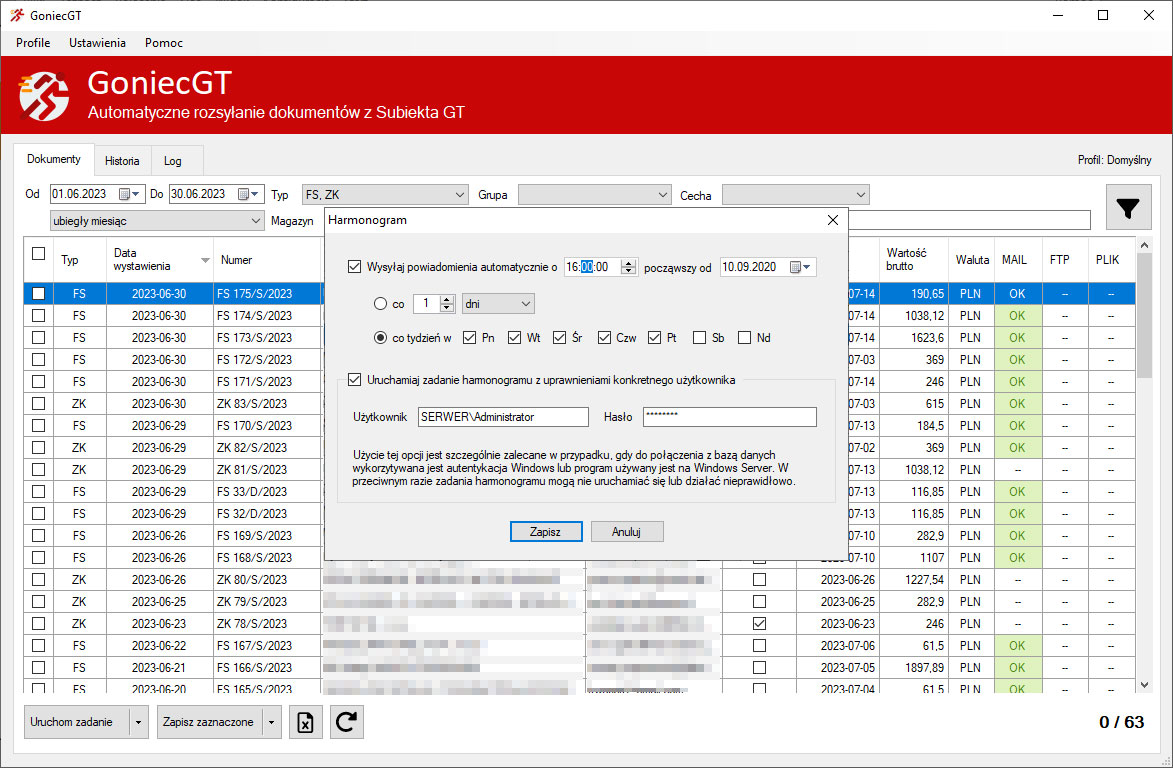Click the Anuluj button in Harmonogram
This screenshot has width=1173, height=768.
(626, 532)
